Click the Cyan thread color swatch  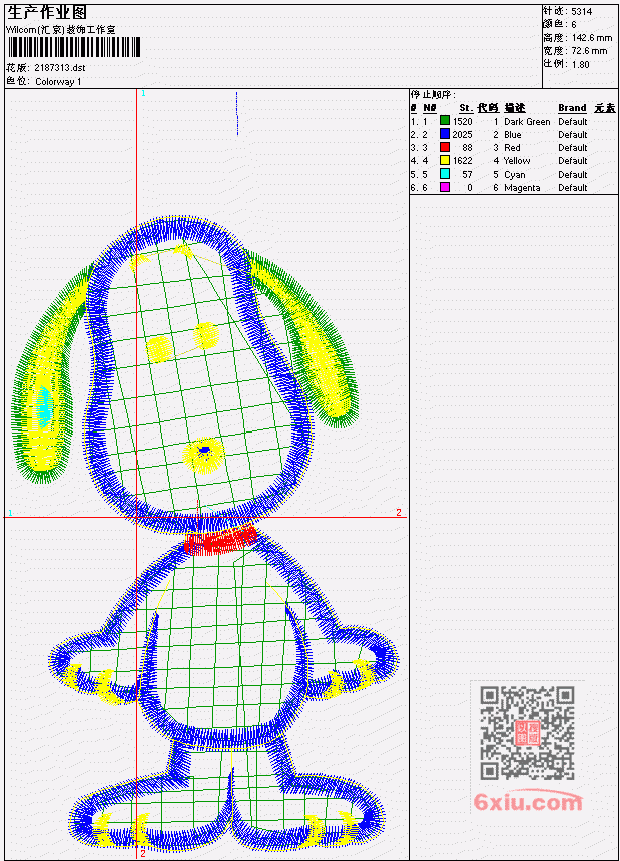click(445, 174)
